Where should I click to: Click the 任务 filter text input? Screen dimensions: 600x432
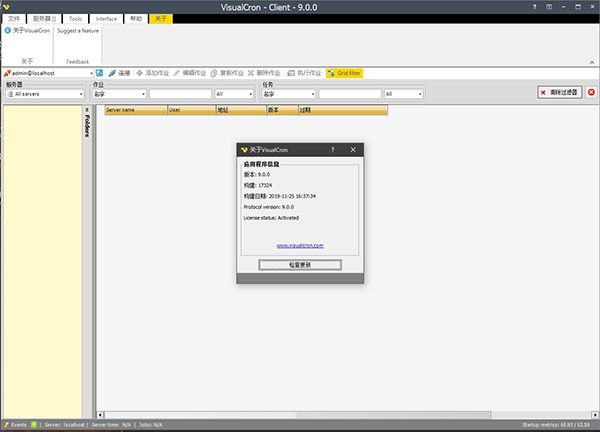[x=350, y=94]
